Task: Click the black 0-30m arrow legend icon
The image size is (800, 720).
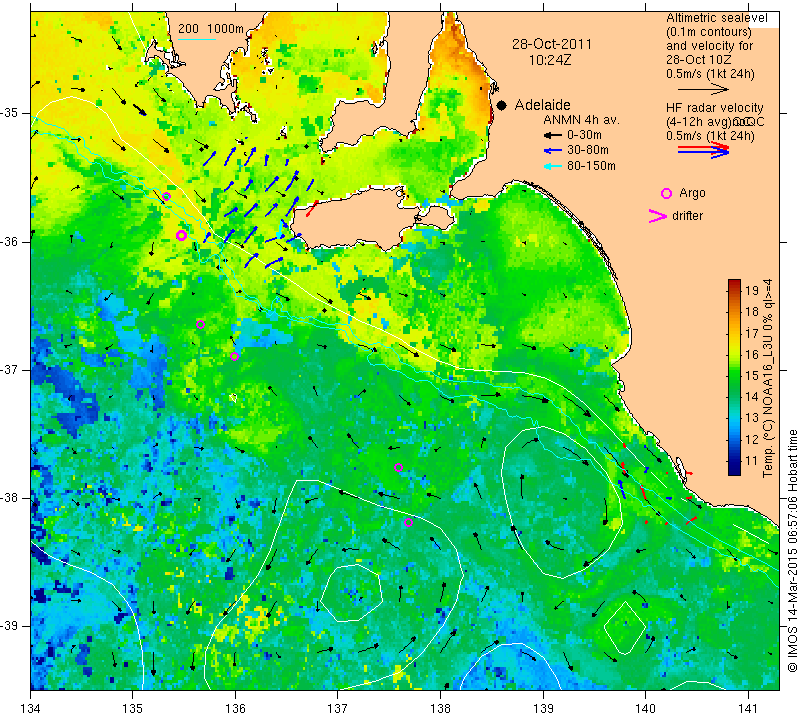Action: pos(552,136)
